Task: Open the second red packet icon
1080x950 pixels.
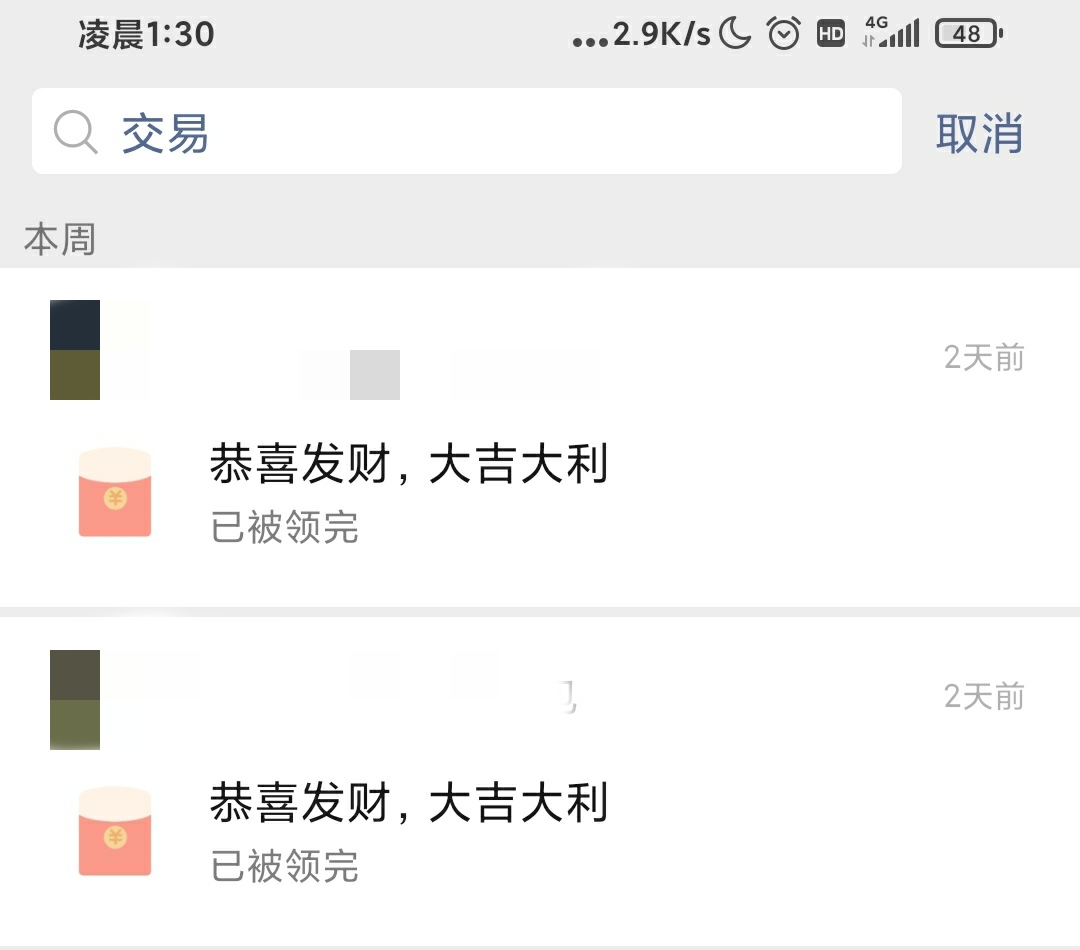Action: (115, 831)
